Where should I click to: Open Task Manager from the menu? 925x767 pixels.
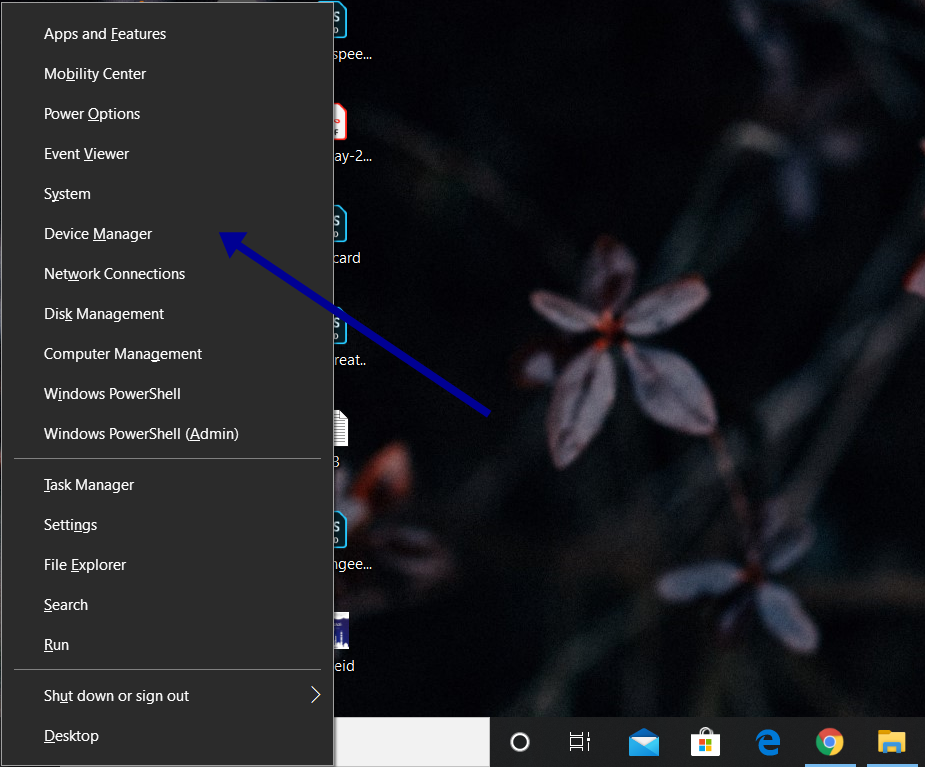point(88,484)
